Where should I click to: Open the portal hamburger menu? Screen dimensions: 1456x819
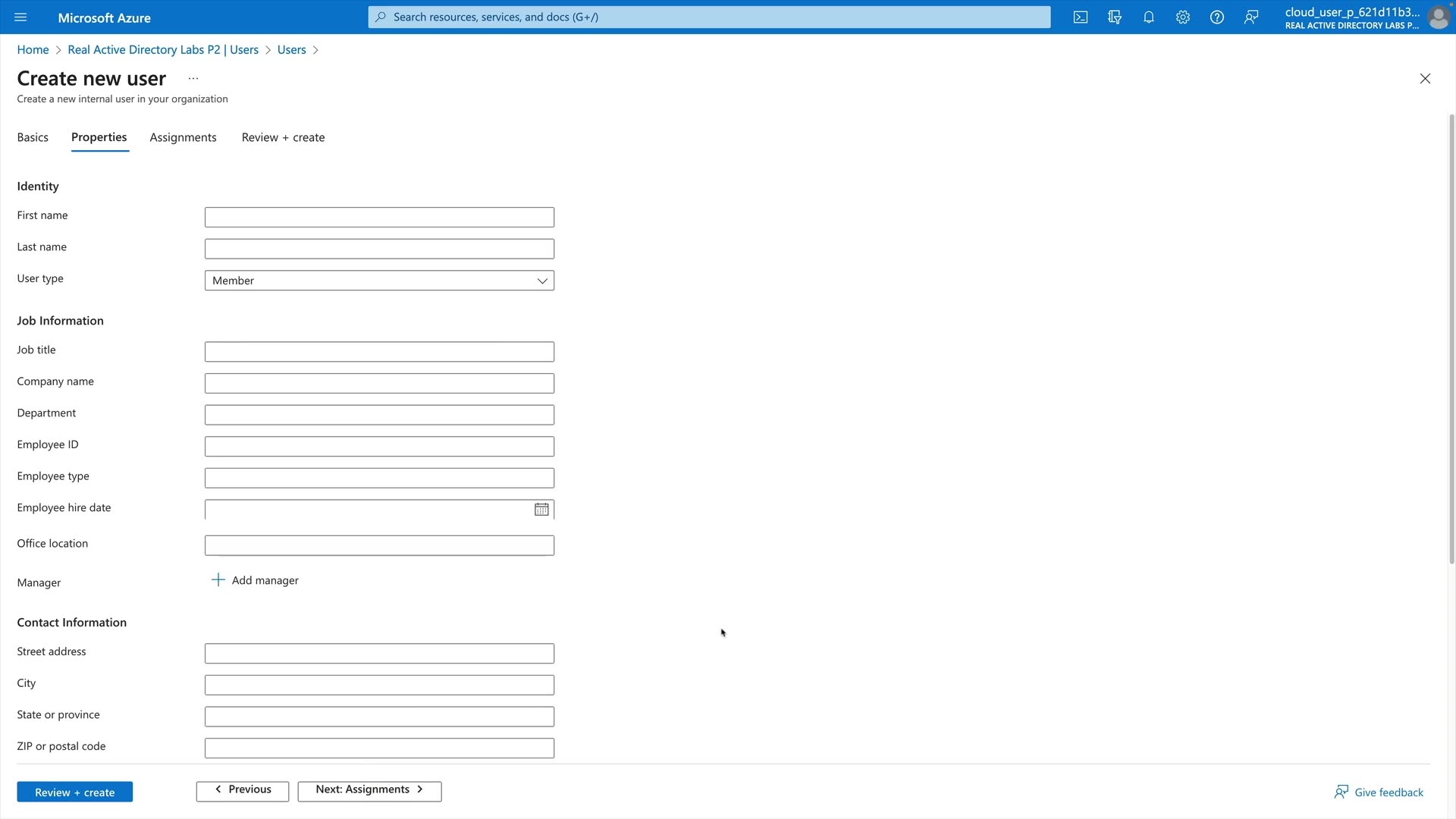point(20,17)
